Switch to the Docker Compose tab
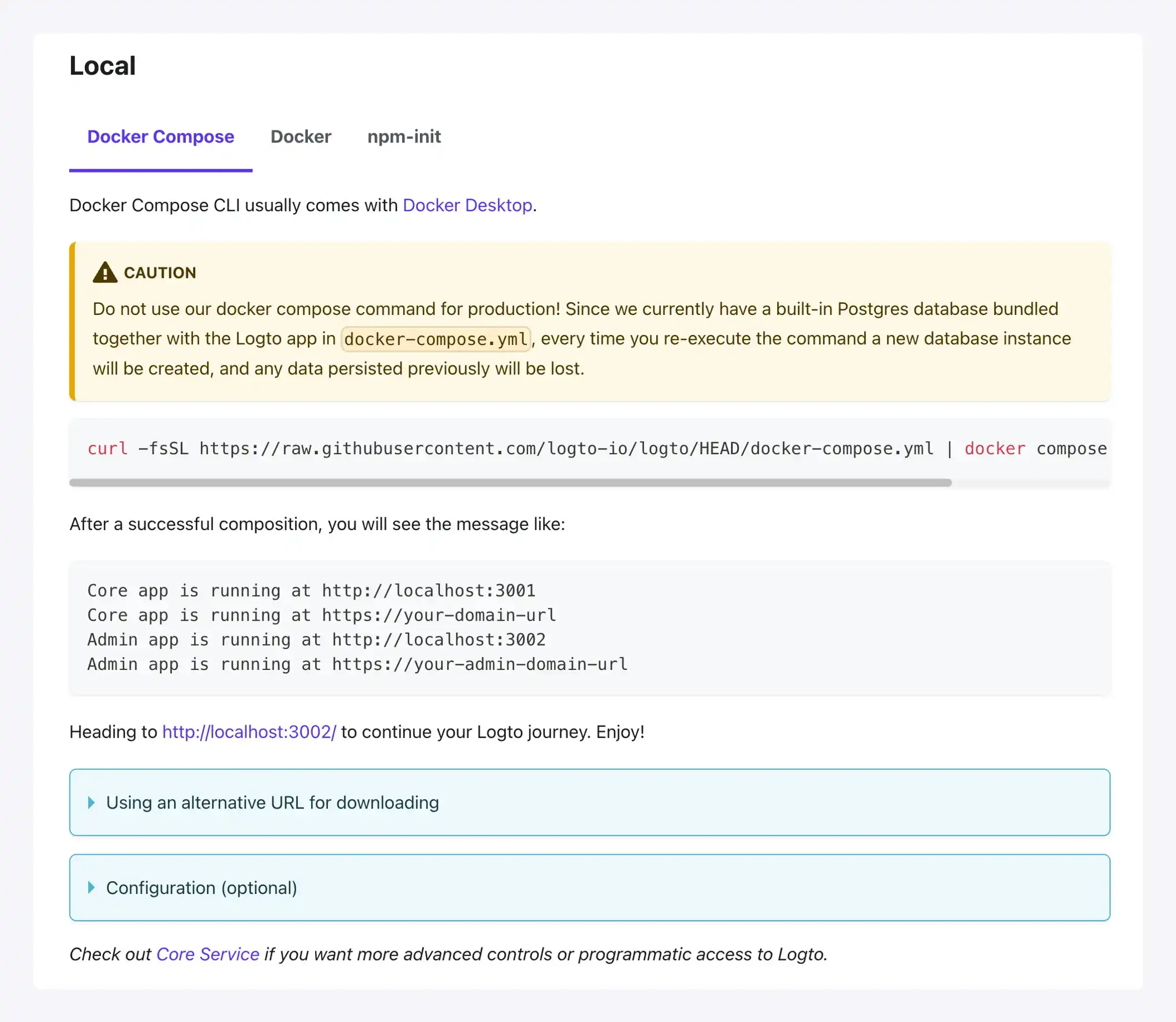 (x=160, y=137)
